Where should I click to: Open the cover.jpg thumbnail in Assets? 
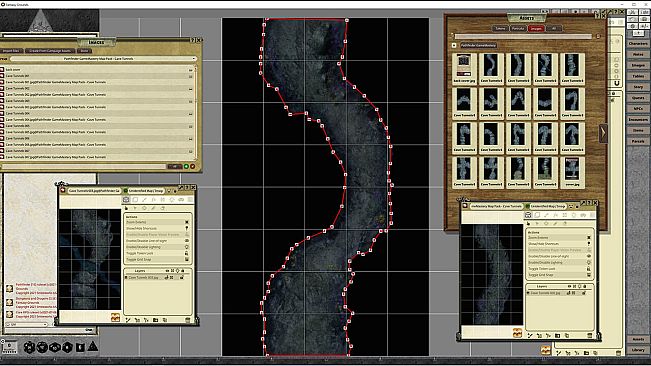[x=572, y=172]
